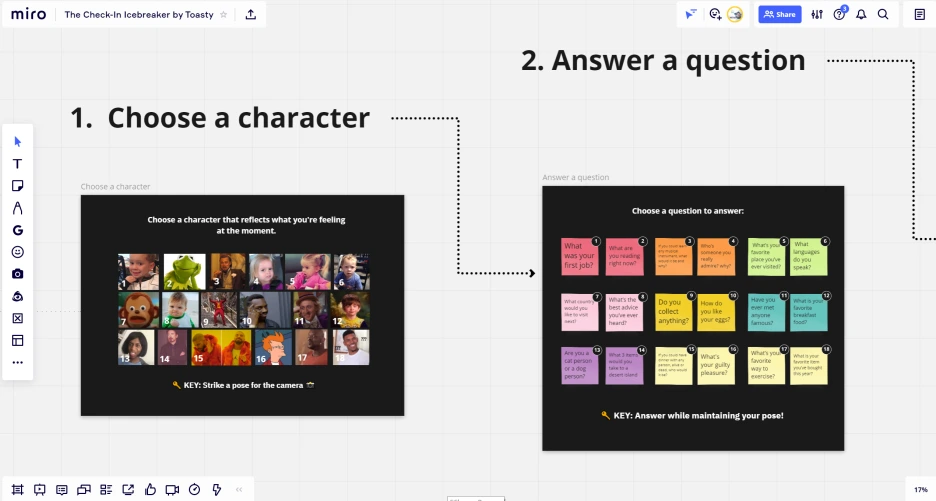The width and height of the screenshot is (936, 501).
Task: Click the board title text
Action: tap(138, 14)
